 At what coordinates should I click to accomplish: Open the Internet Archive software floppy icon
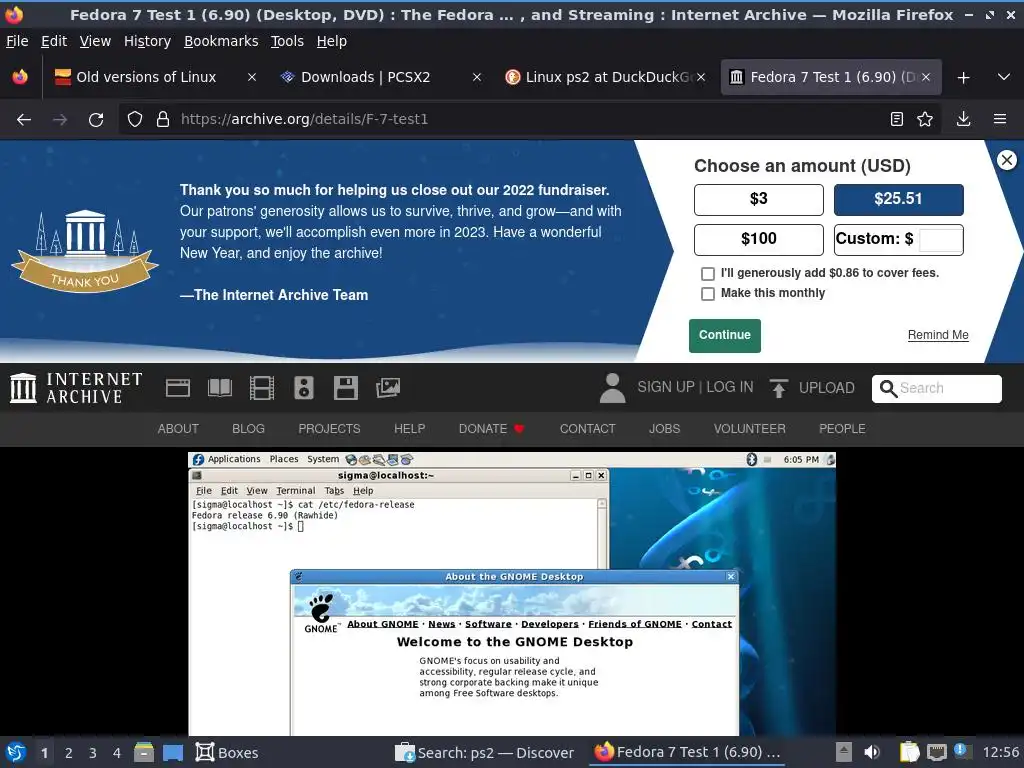point(345,388)
